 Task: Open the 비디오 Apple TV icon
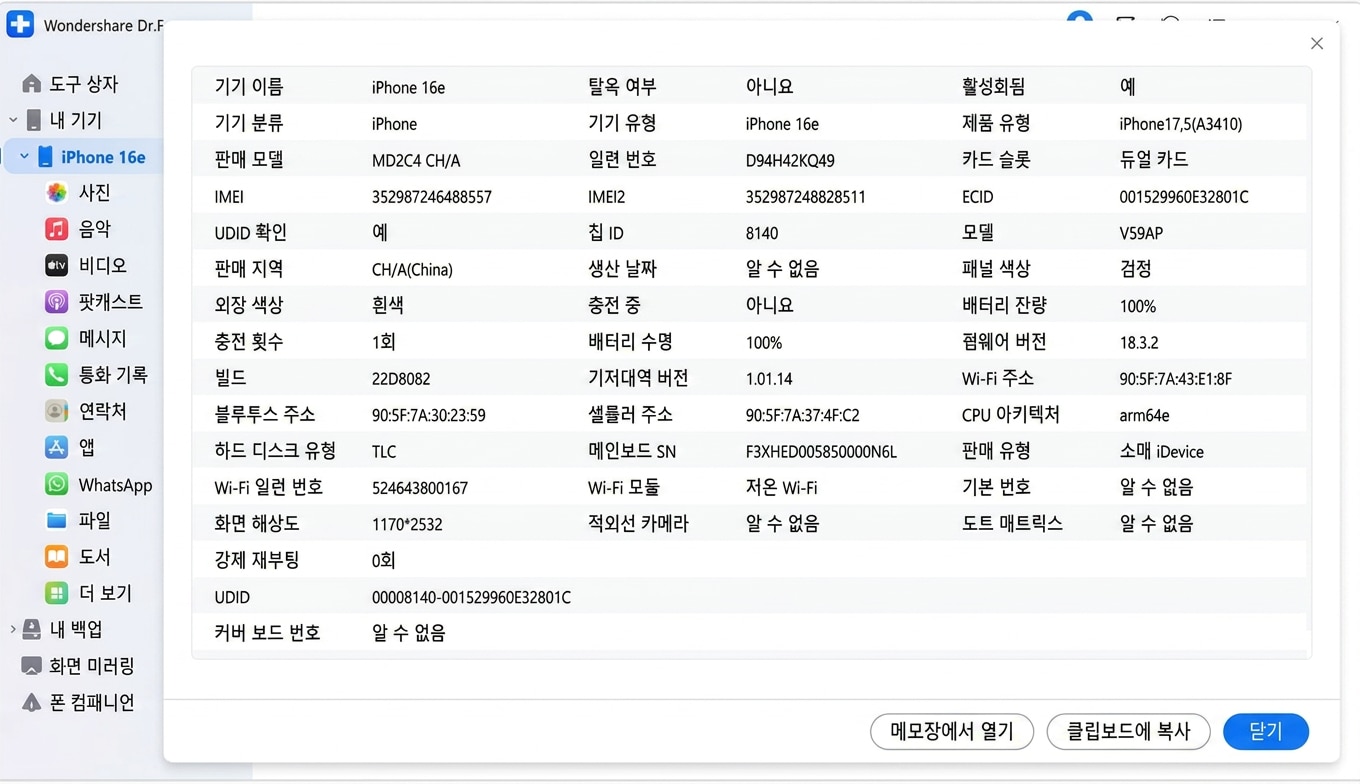coord(57,265)
